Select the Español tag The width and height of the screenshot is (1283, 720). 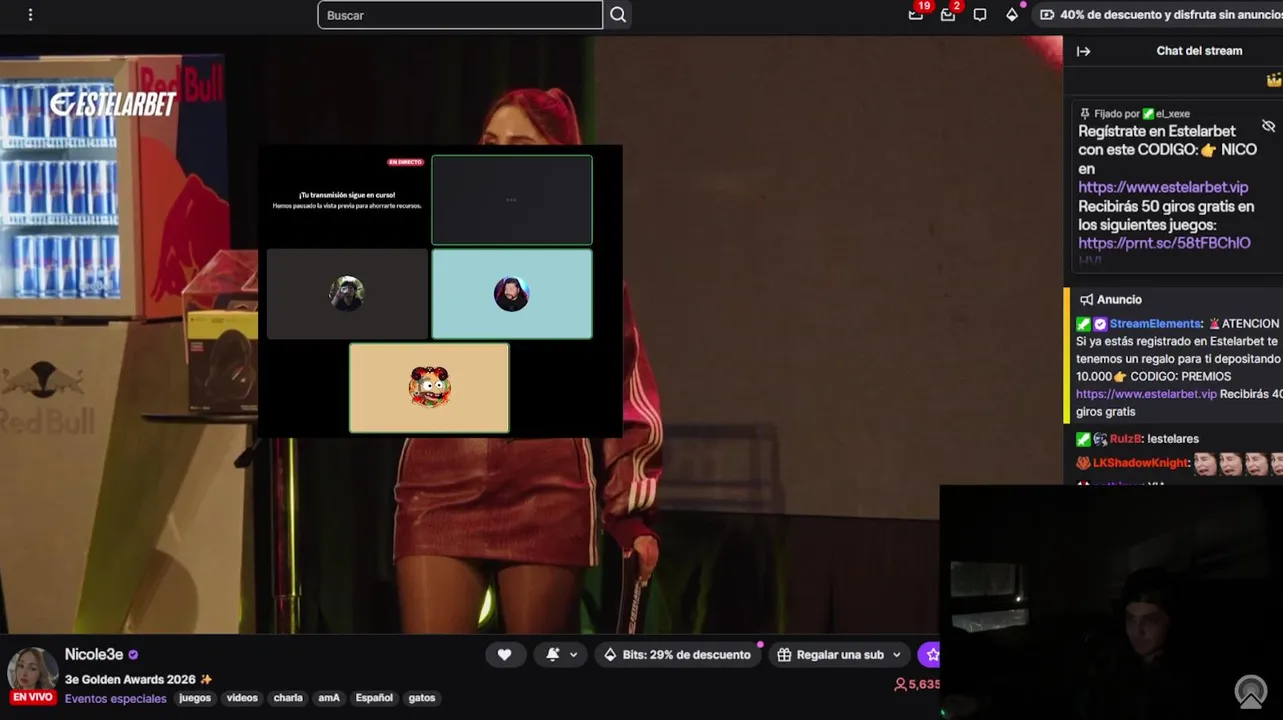coord(374,698)
